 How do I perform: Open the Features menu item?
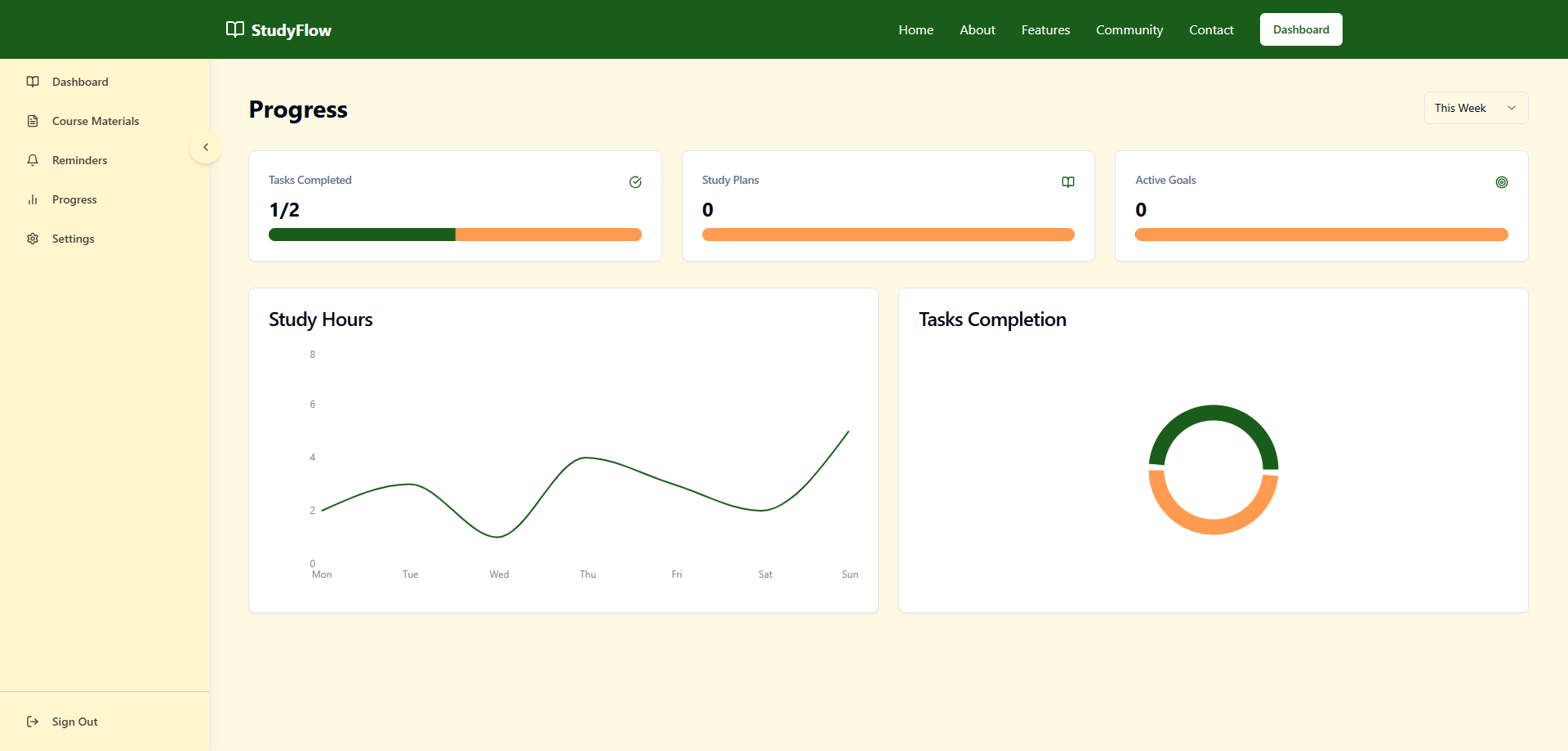click(1045, 29)
